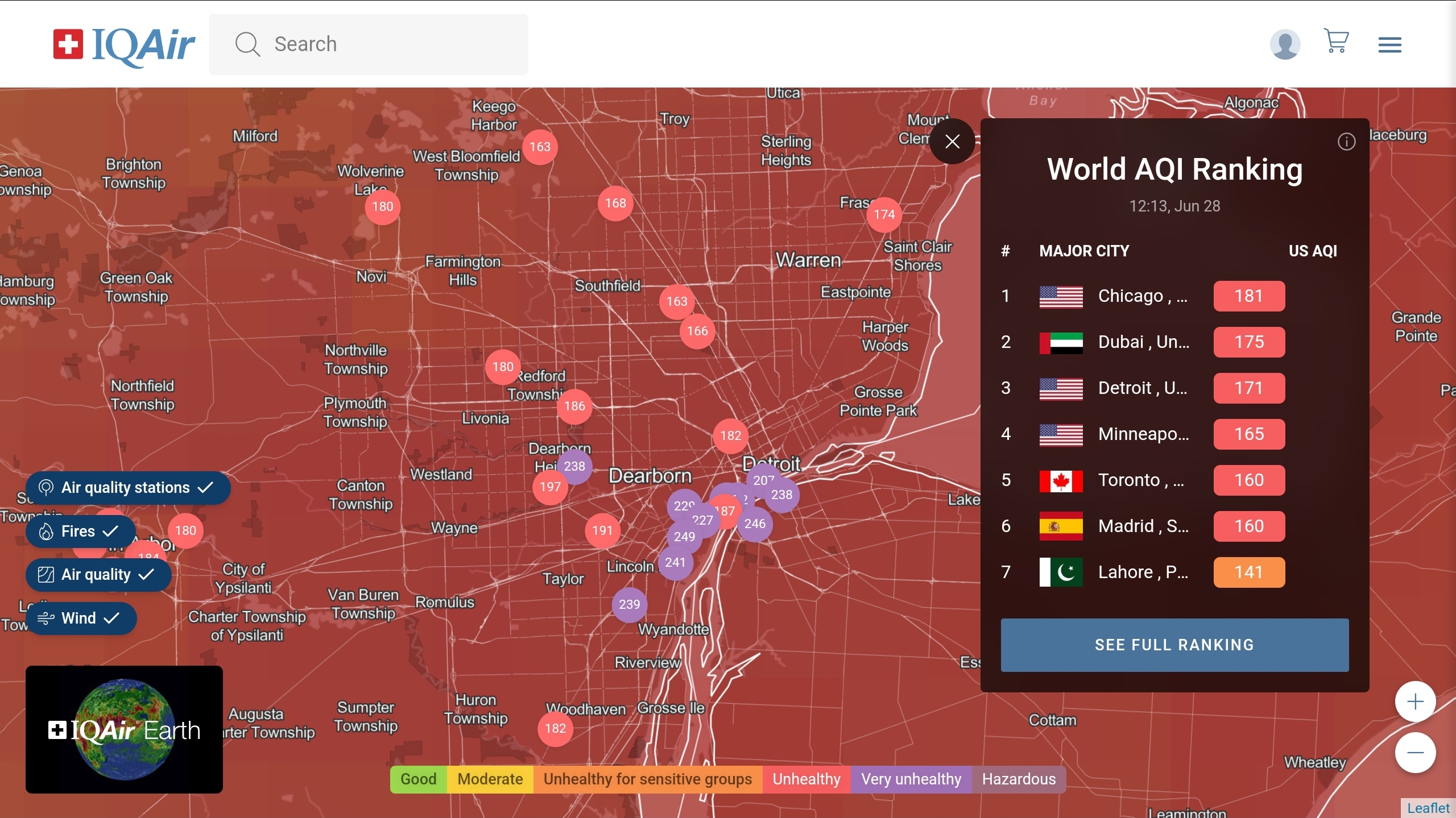Toggle the Air quality stations layer

click(127, 488)
